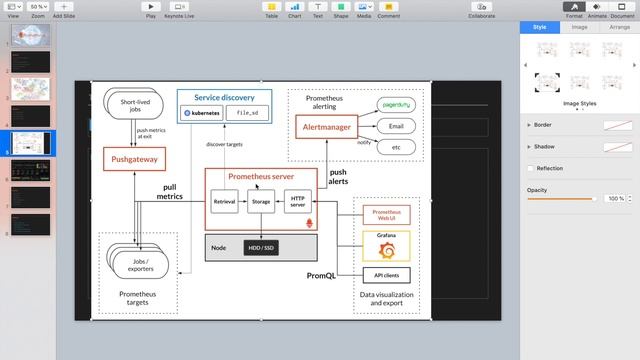This screenshot has height=360, width=640.
Task: Expand the Border section
Action: 529,125
